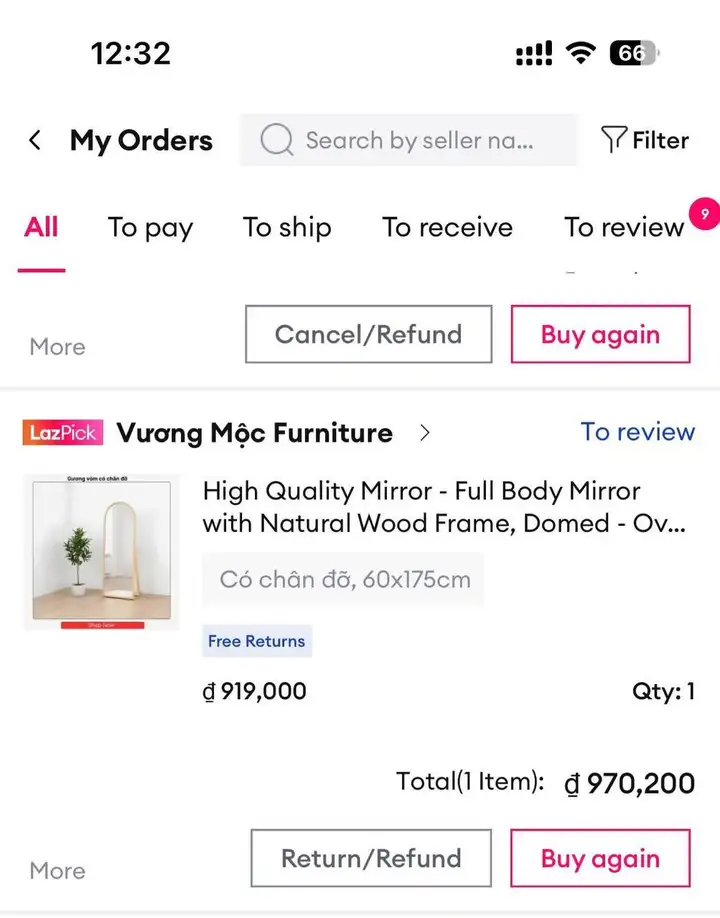Tap the back arrow beside My Orders
Screen dimensions: 720x918
coord(35,141)
